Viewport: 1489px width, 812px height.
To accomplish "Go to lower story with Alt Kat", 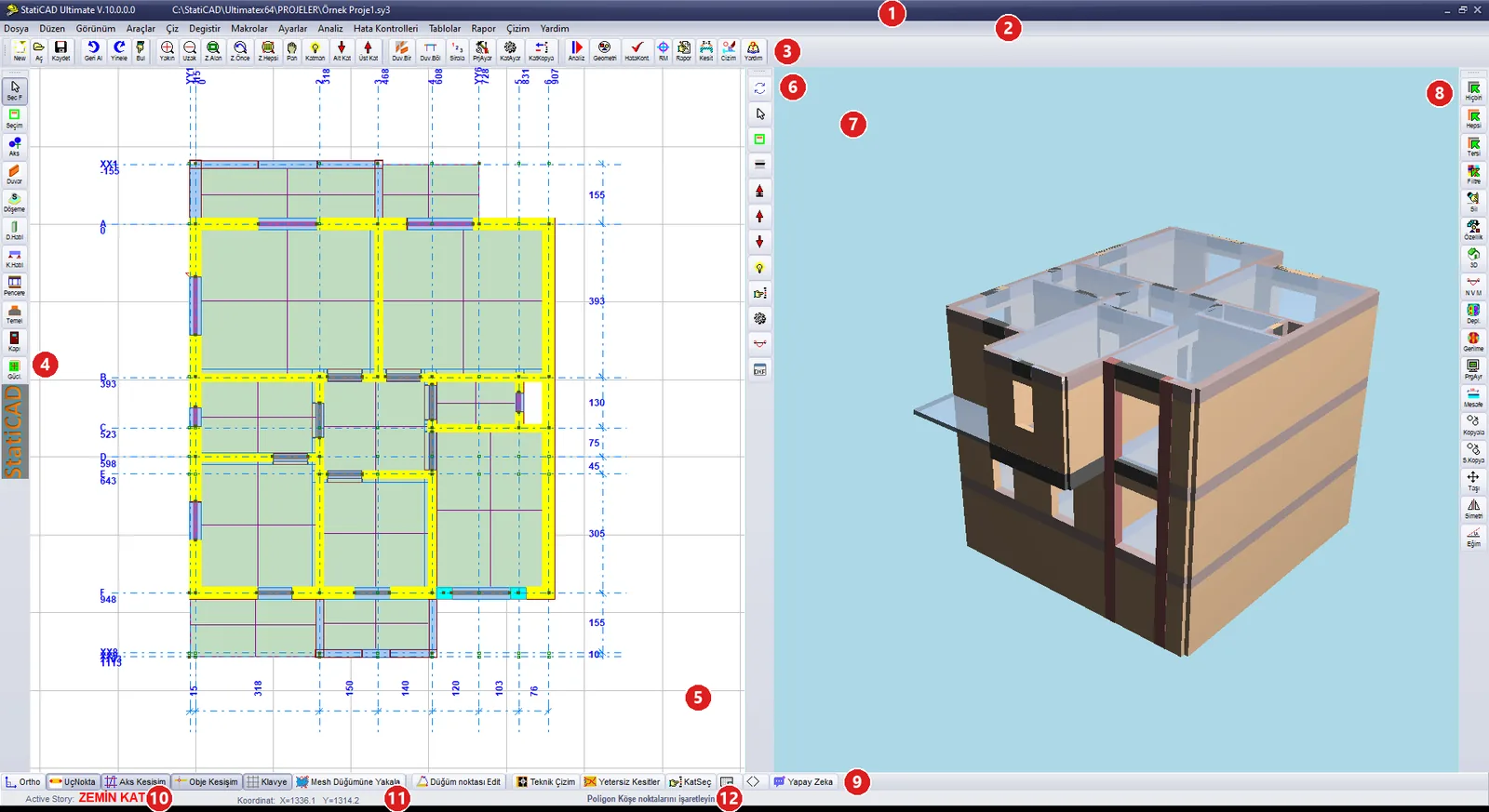I will click(342, 50).
